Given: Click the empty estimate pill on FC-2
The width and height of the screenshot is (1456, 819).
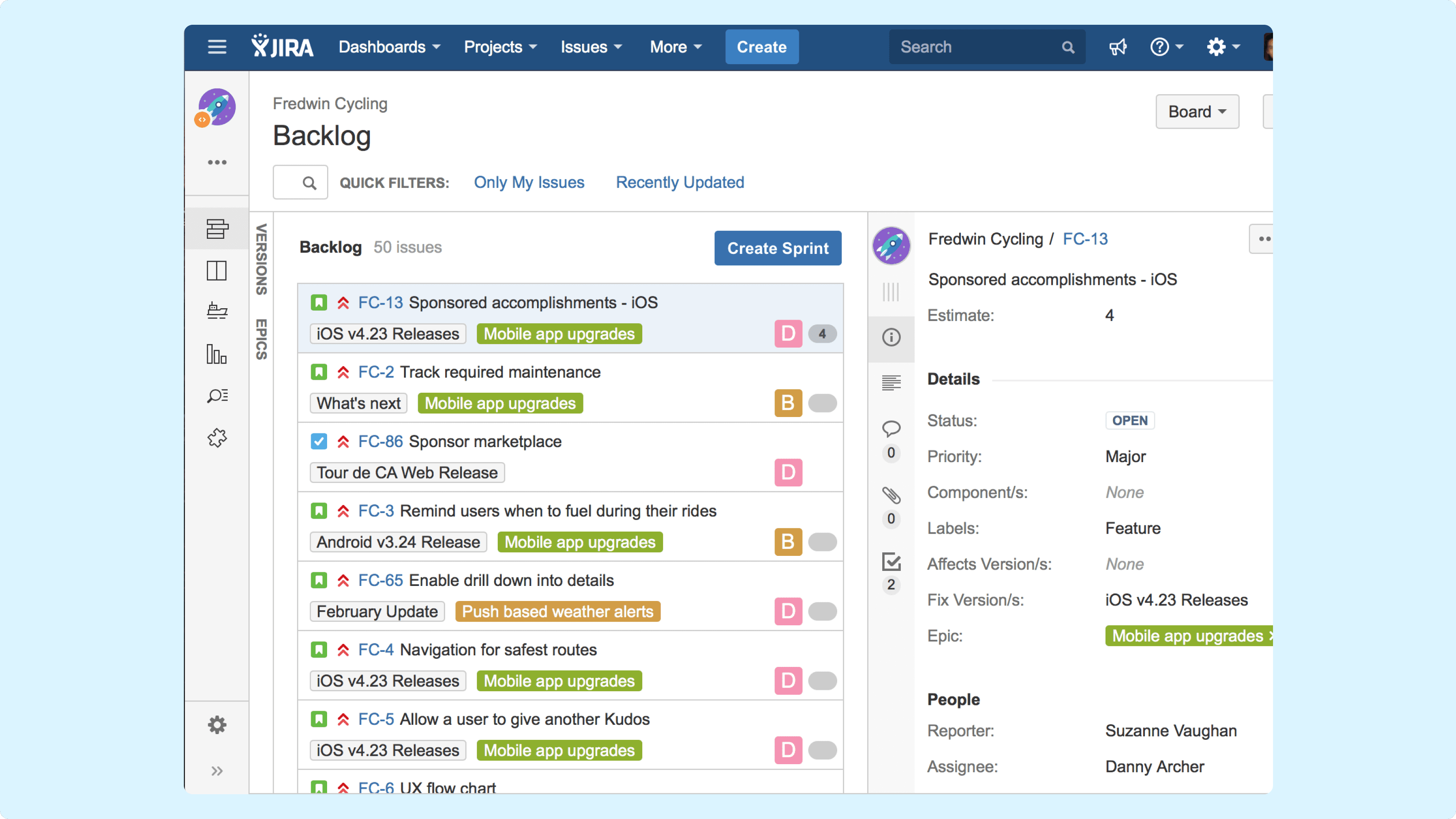Looking at the screenshot, I should [823, 403].
